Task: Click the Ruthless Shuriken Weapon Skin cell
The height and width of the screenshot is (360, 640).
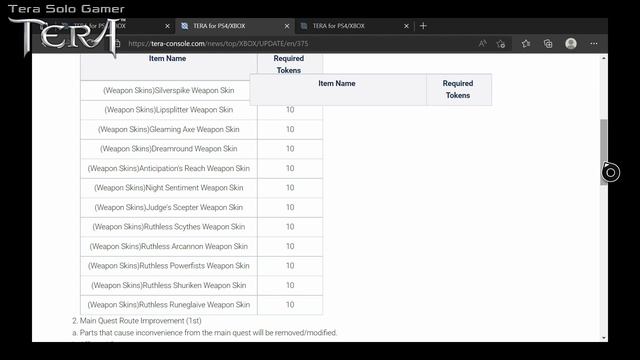Action: 169,285
